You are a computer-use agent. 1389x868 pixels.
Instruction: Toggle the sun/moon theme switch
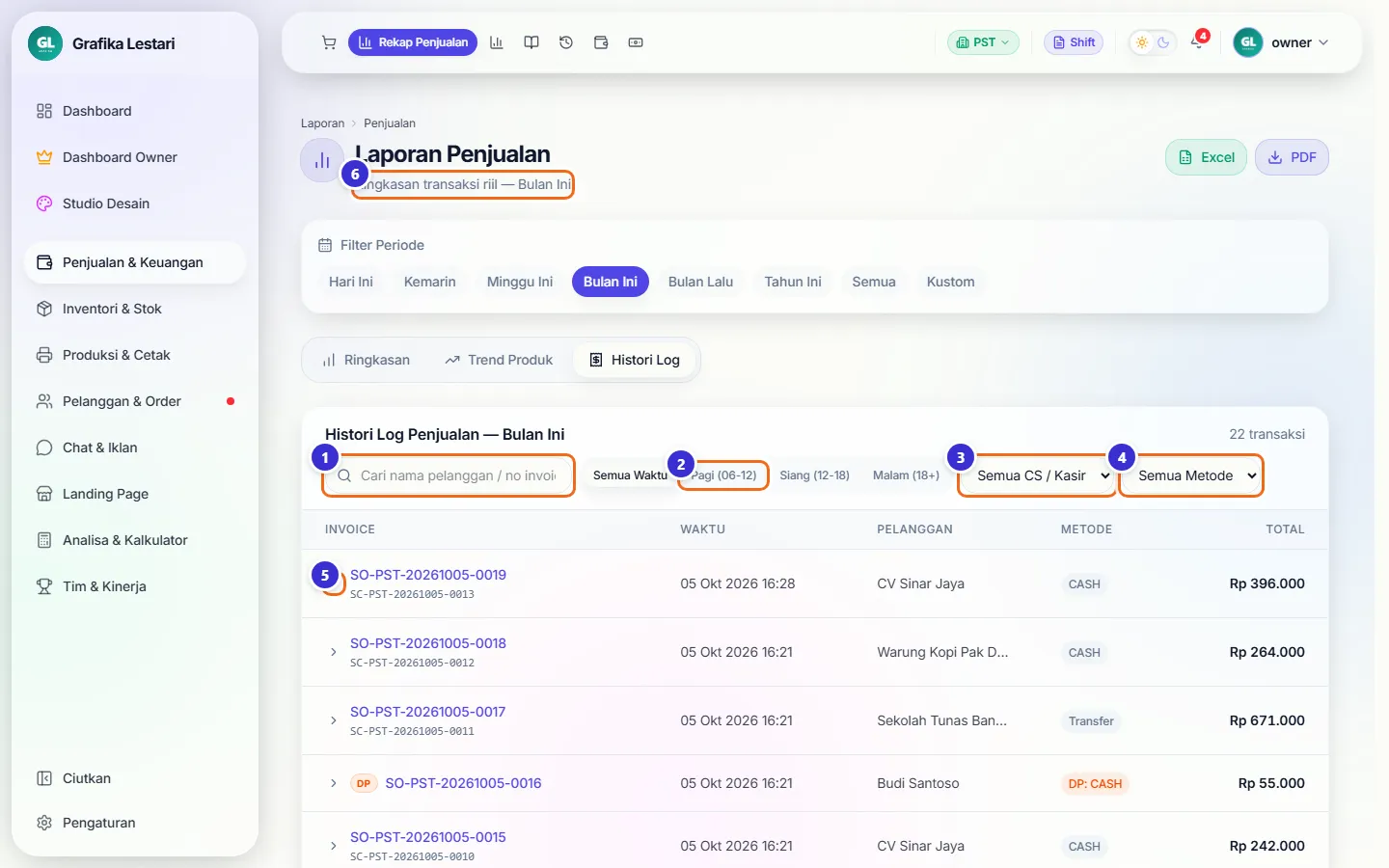(x=1153, y=42)
